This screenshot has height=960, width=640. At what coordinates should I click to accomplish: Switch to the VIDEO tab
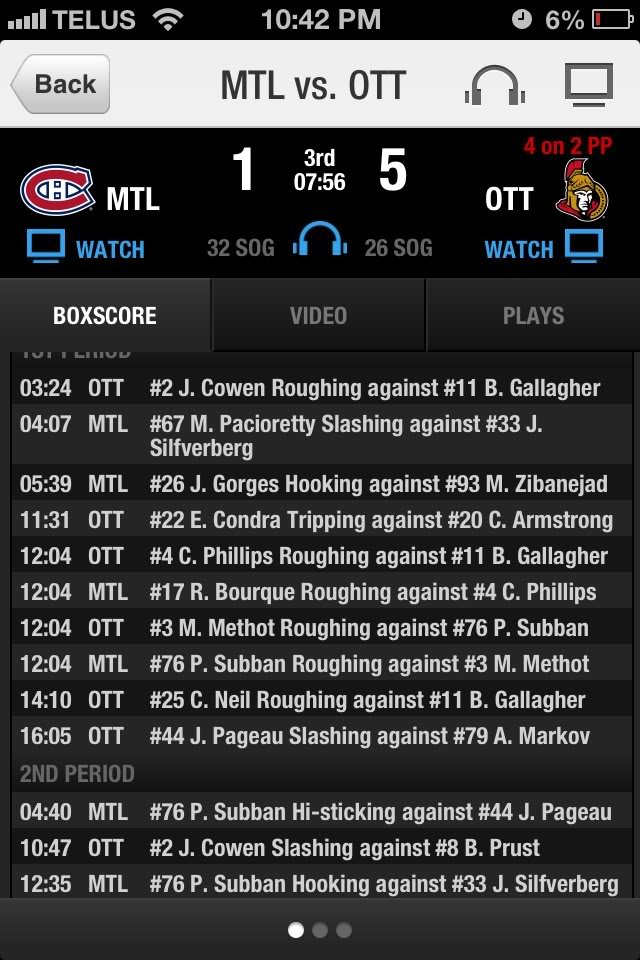pos(318,315)
